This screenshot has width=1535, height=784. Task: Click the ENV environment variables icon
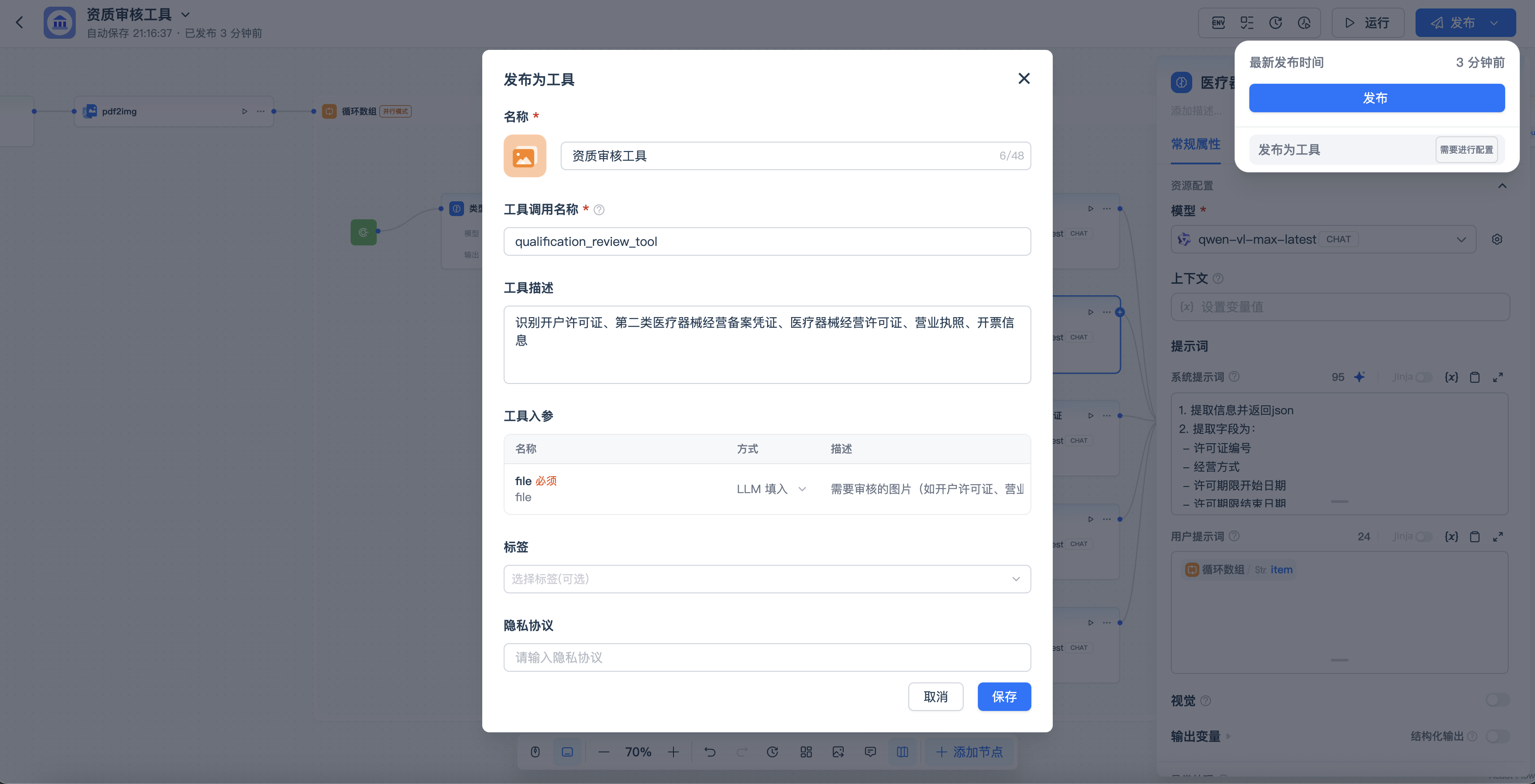tap(1218, 23)
